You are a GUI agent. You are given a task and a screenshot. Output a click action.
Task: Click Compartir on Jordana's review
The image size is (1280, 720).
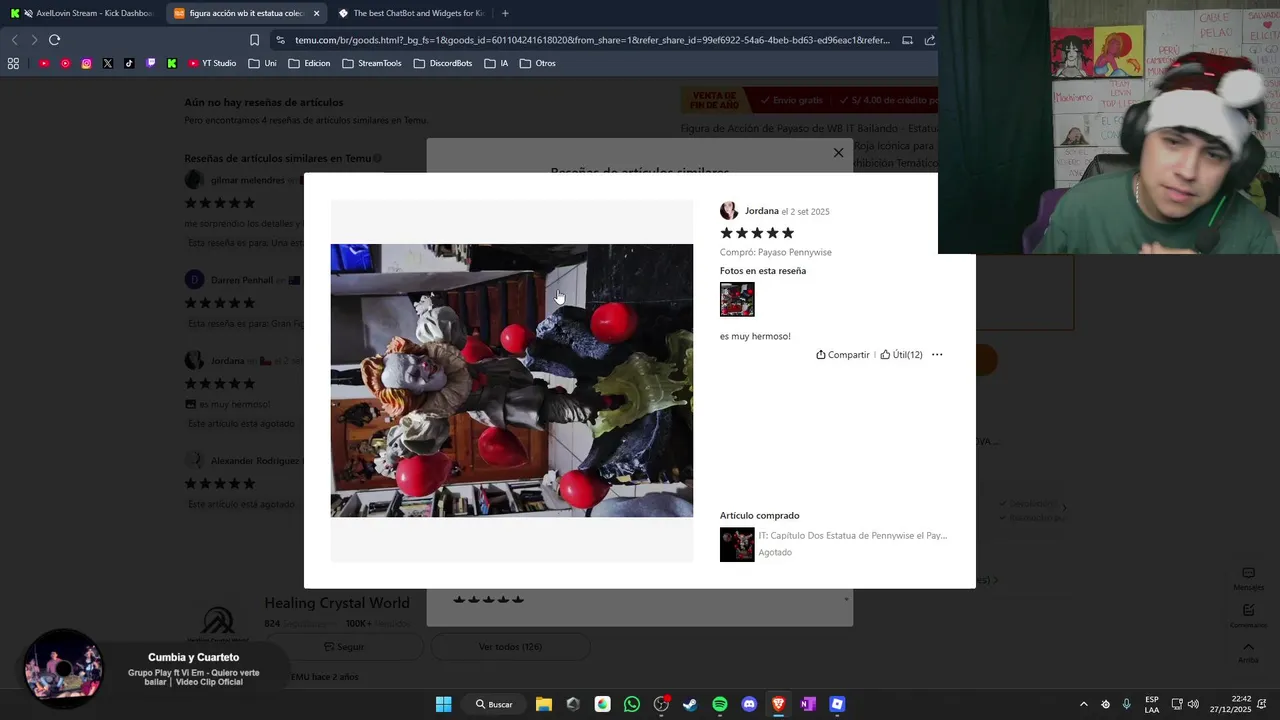click(843, 355)
